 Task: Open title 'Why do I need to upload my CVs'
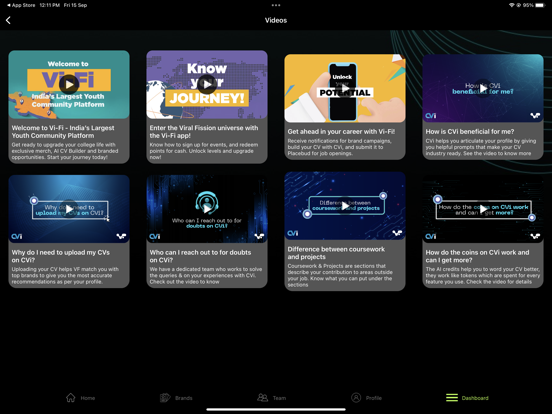[61, 256]
